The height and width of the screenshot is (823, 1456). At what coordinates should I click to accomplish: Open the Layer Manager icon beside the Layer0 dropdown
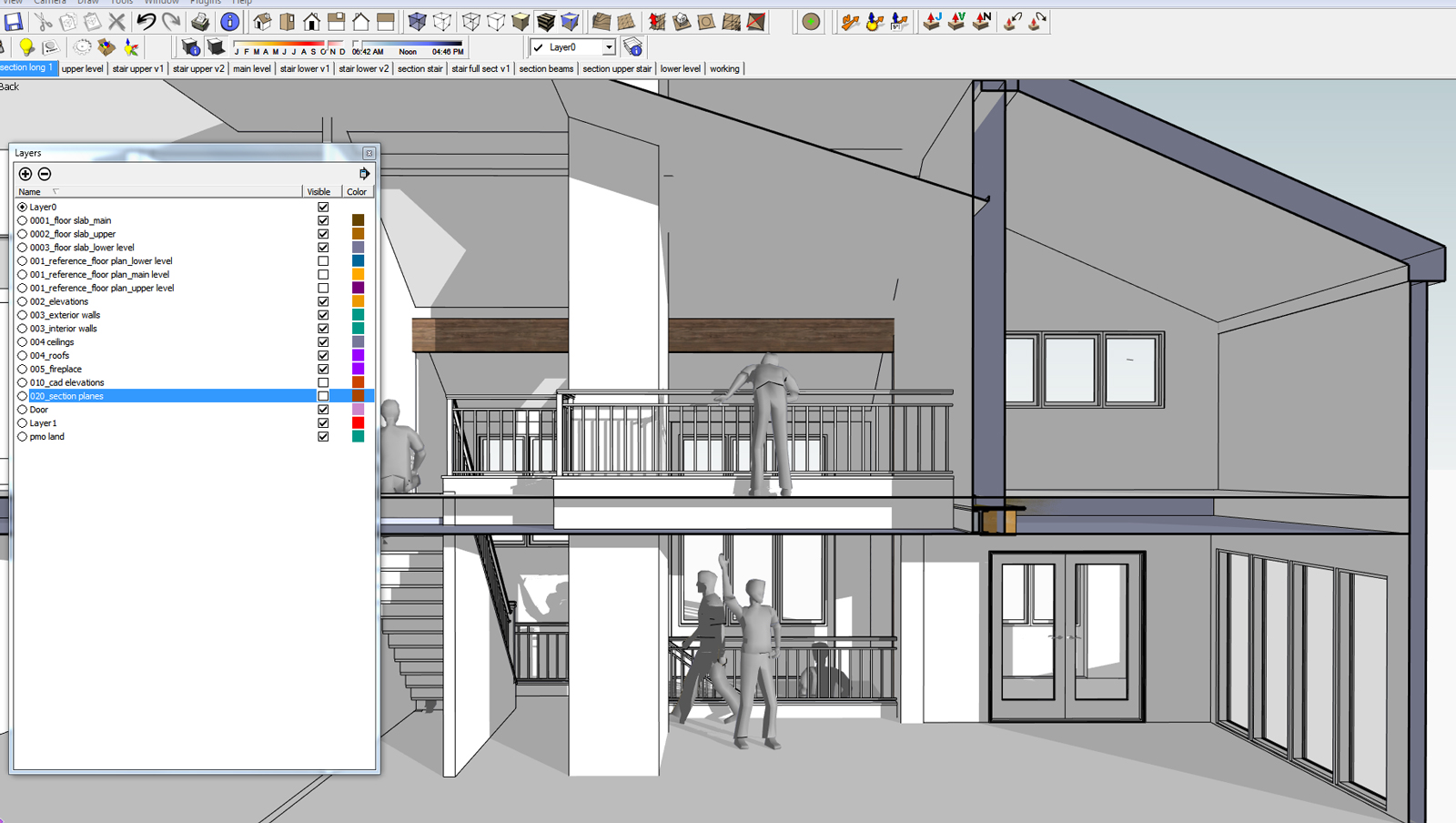633,46
